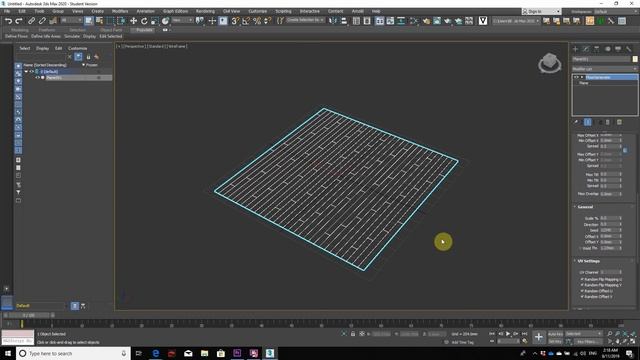Click Edit Selected in ribbon

(x=111, y=36)
